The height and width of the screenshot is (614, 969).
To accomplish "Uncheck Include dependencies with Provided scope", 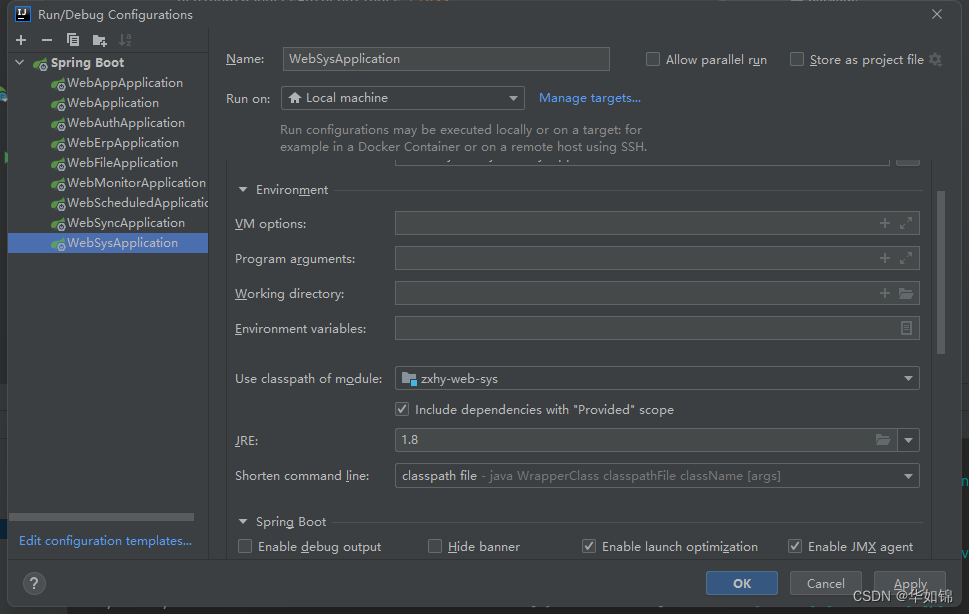I will click(x=402, y=409).
